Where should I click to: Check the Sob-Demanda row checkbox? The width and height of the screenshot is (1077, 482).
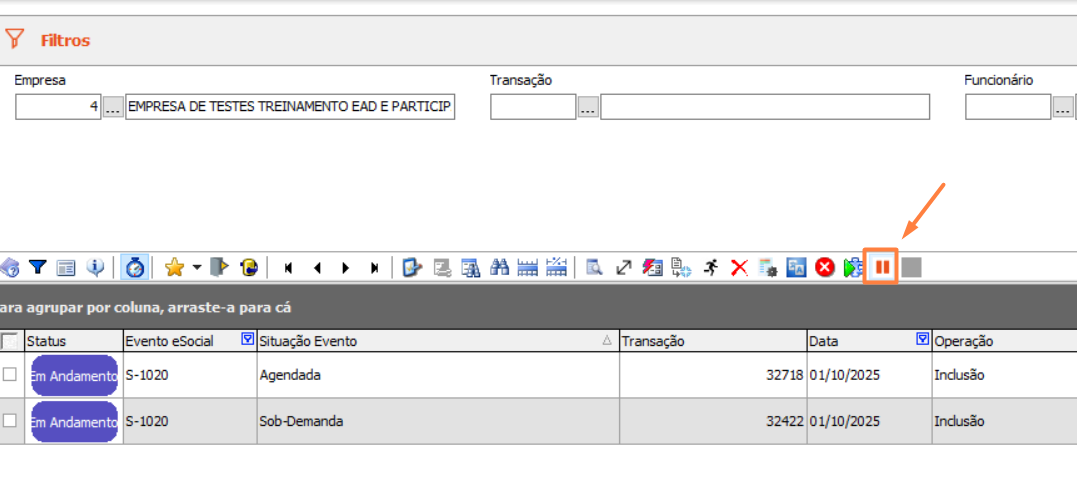click(x=10, y=421)
